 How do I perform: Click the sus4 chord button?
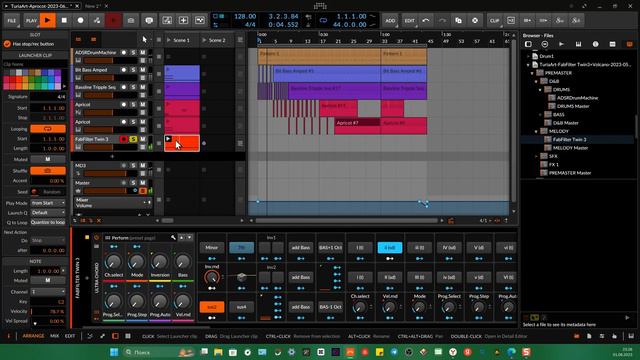click(x=241, y=307)
